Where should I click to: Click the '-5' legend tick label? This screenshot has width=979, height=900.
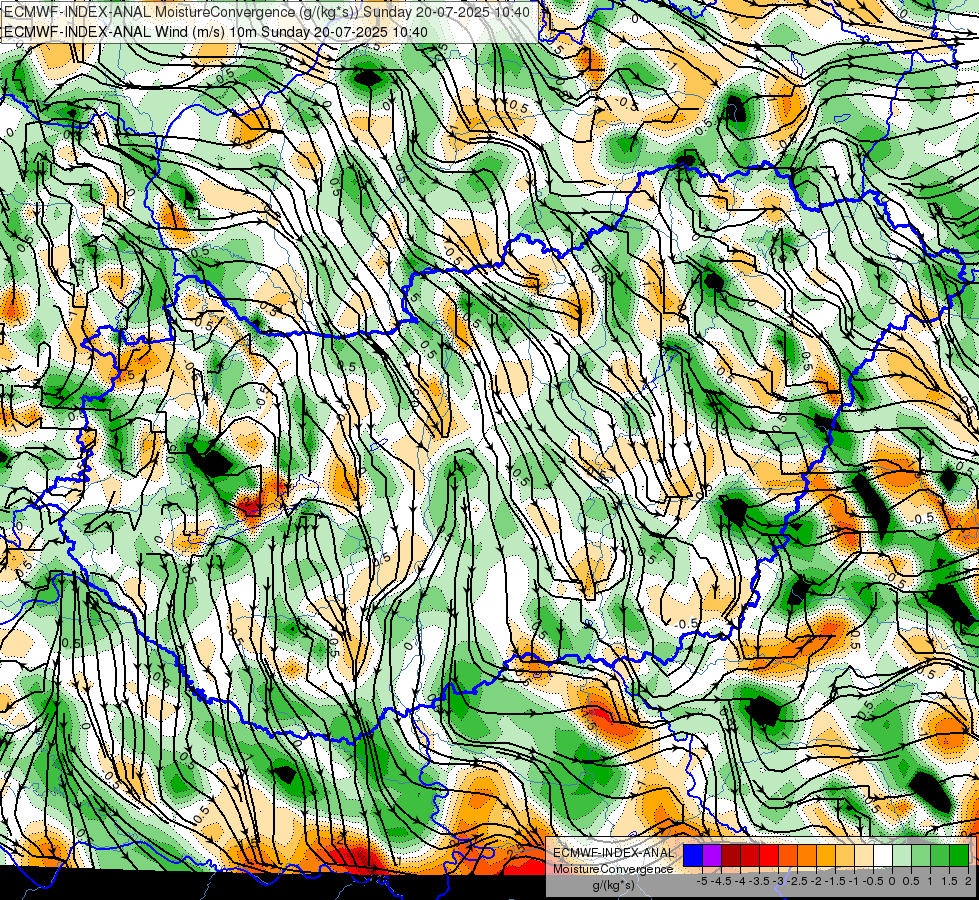click(702, 881)
